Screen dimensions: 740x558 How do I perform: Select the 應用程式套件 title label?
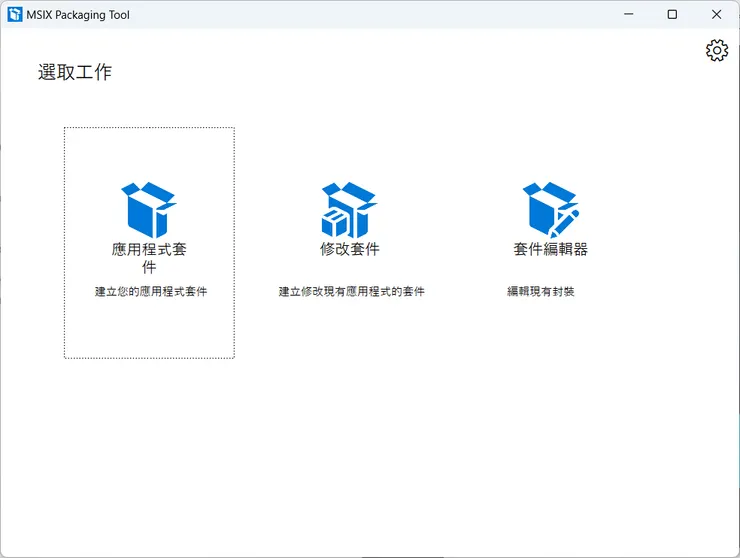[149, 258]
